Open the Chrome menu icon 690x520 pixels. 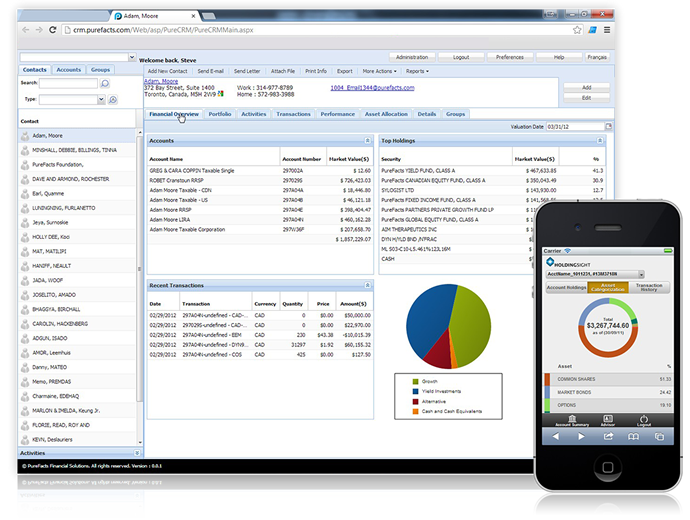click(x=607, y=30)
